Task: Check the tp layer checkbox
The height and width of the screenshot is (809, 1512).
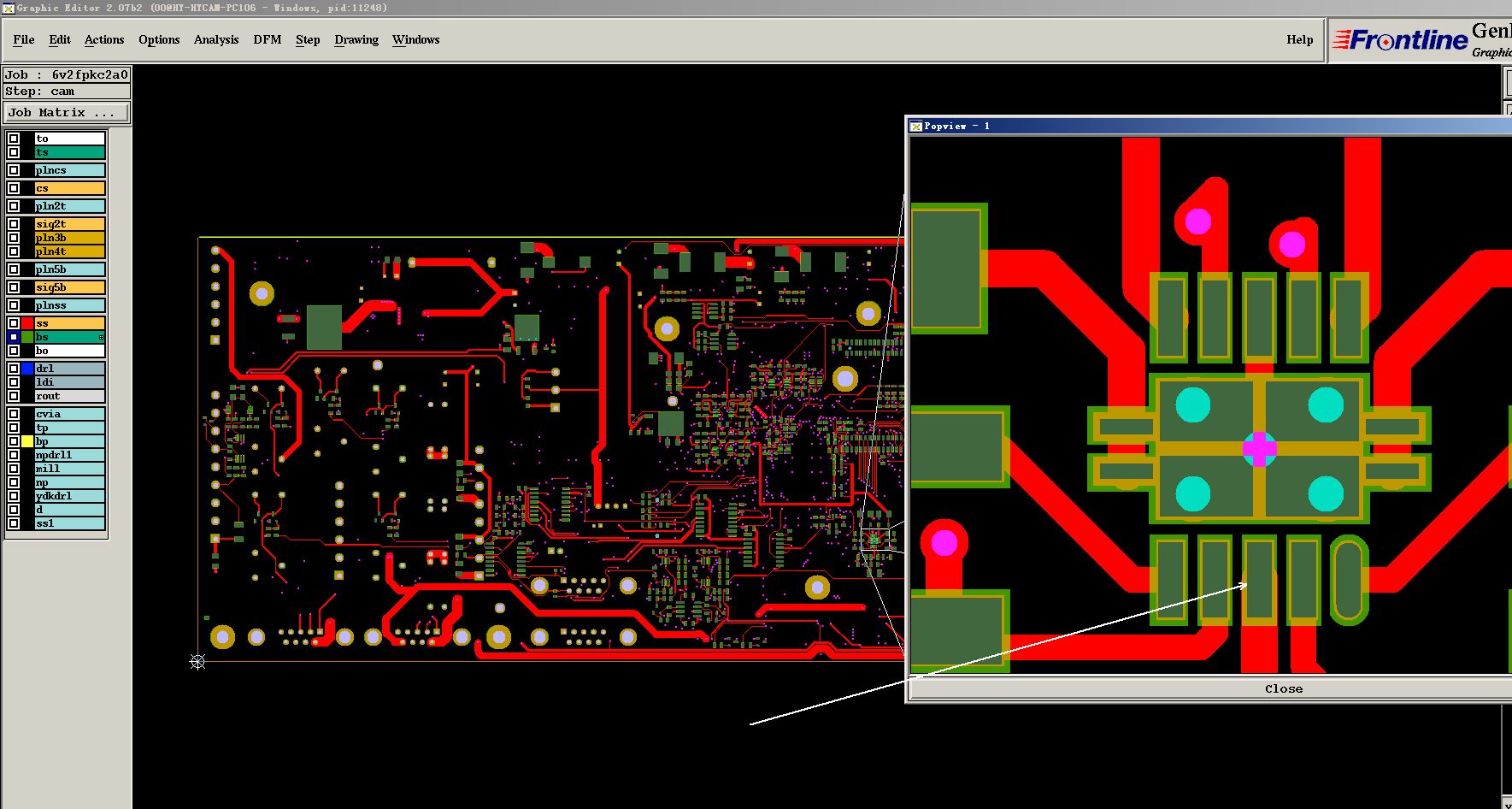Action: pos(14,428)
